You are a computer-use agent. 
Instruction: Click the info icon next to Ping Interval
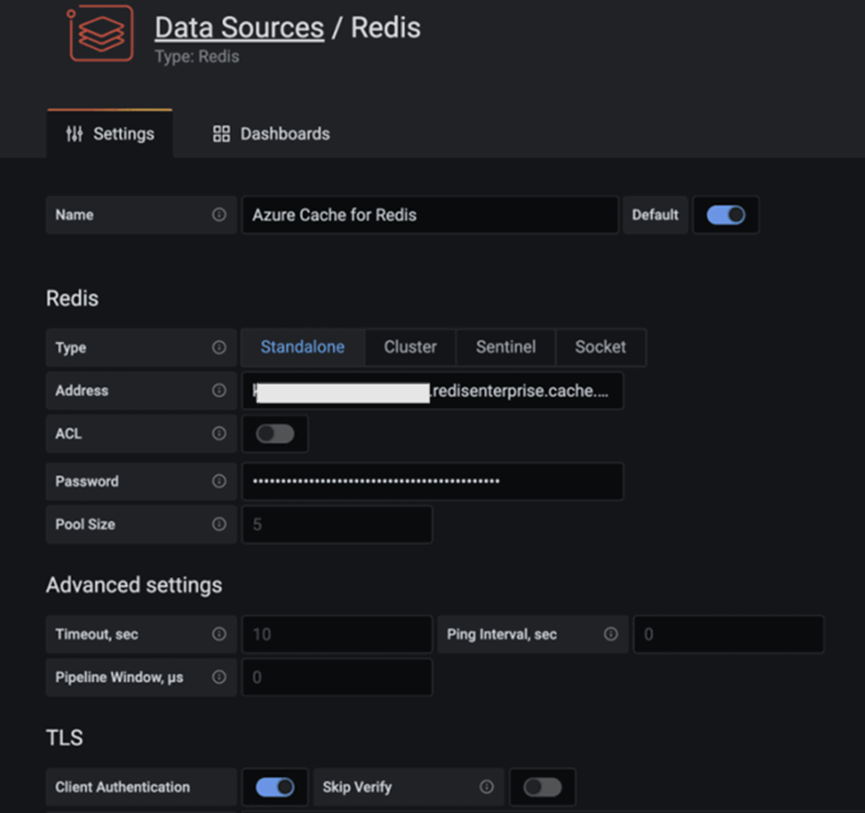point(611,634)
